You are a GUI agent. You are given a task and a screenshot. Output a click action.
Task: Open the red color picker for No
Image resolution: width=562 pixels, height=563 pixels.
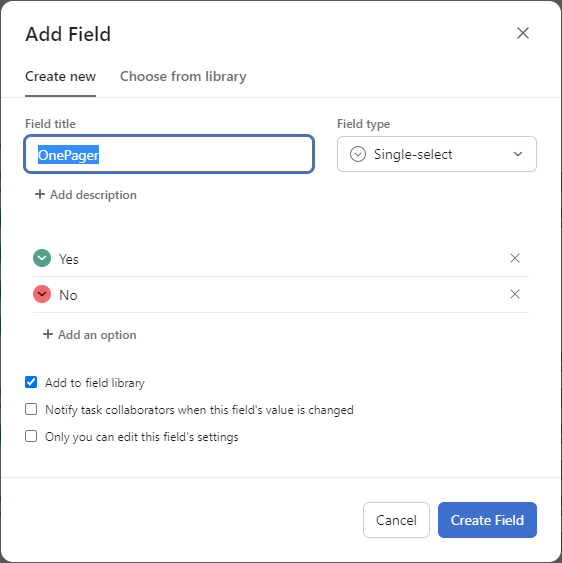42,294
